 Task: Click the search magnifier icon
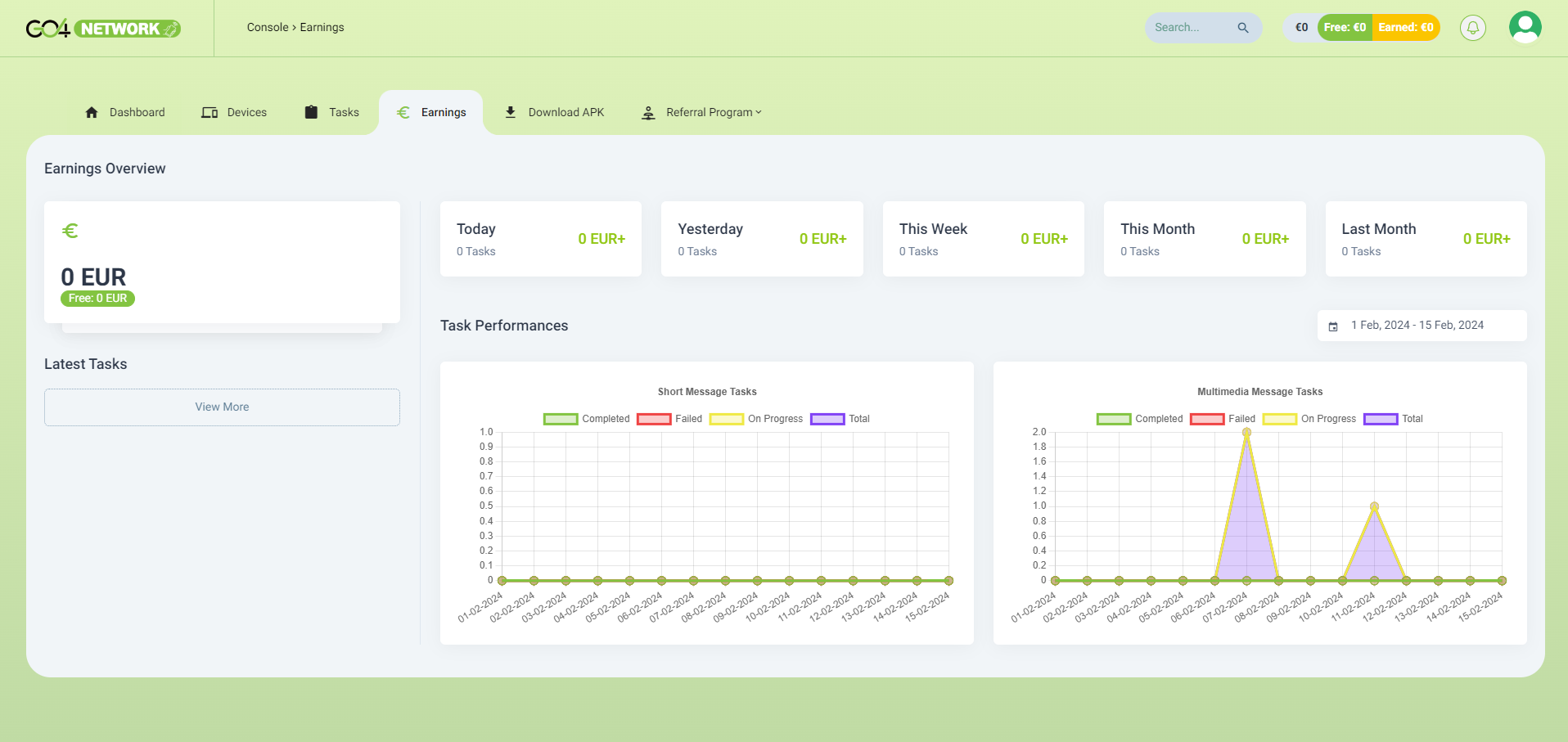pos(1243,28)
